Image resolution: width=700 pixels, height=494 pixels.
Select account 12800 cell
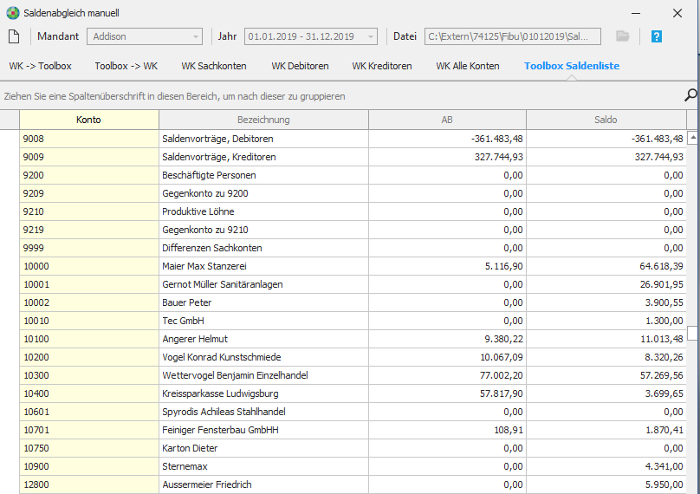point(89,485)
